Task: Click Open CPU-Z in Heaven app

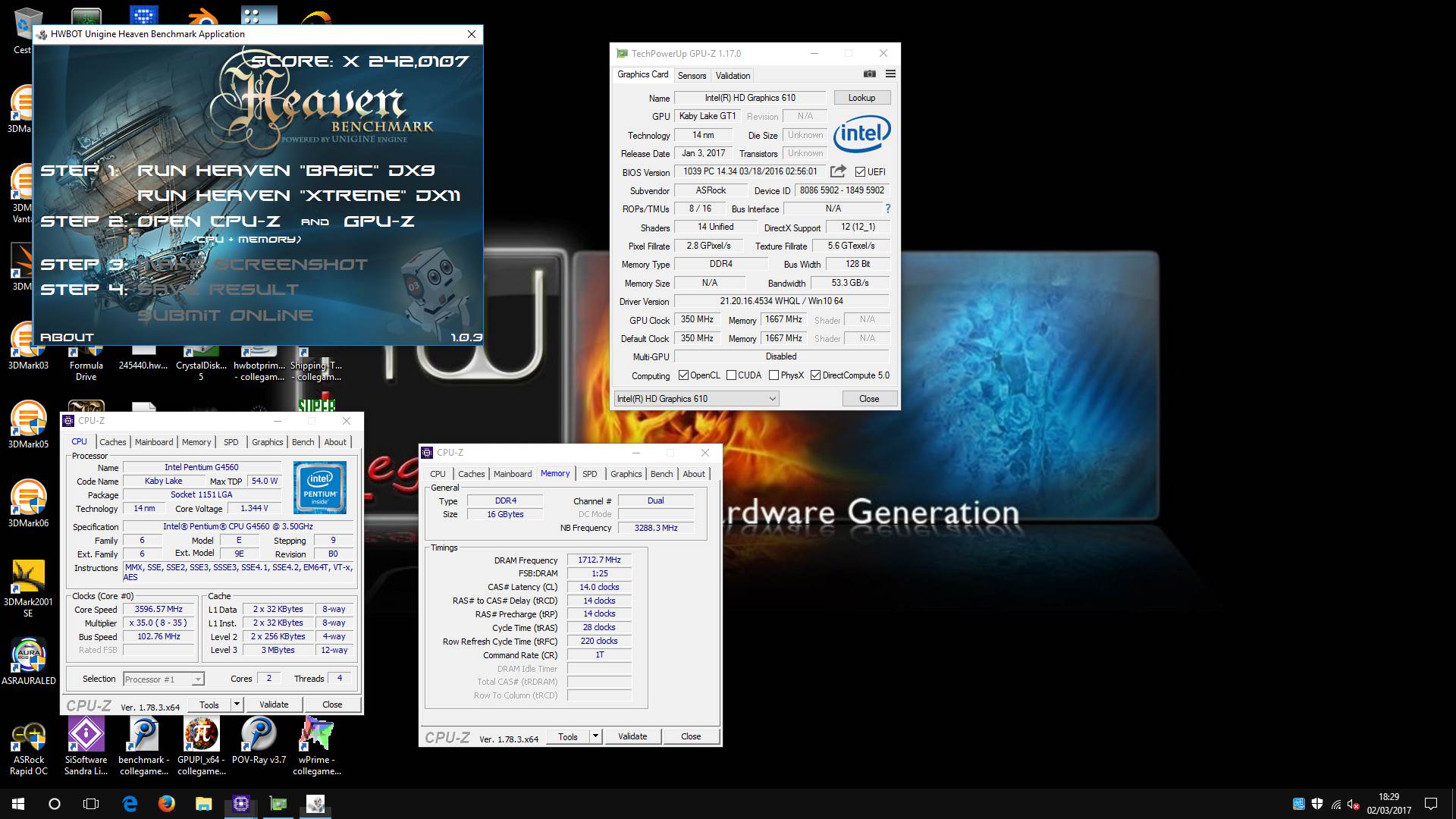Action: tap(209, 221)
